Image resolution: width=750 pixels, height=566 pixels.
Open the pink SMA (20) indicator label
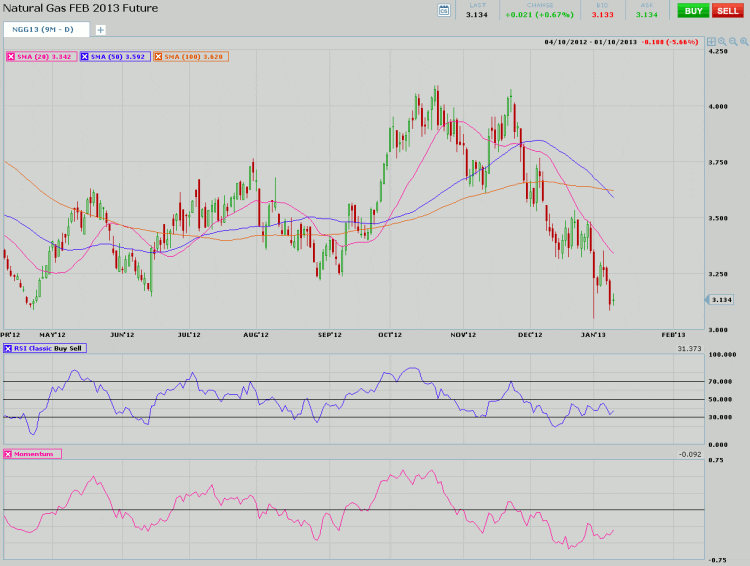click(45, 56)
